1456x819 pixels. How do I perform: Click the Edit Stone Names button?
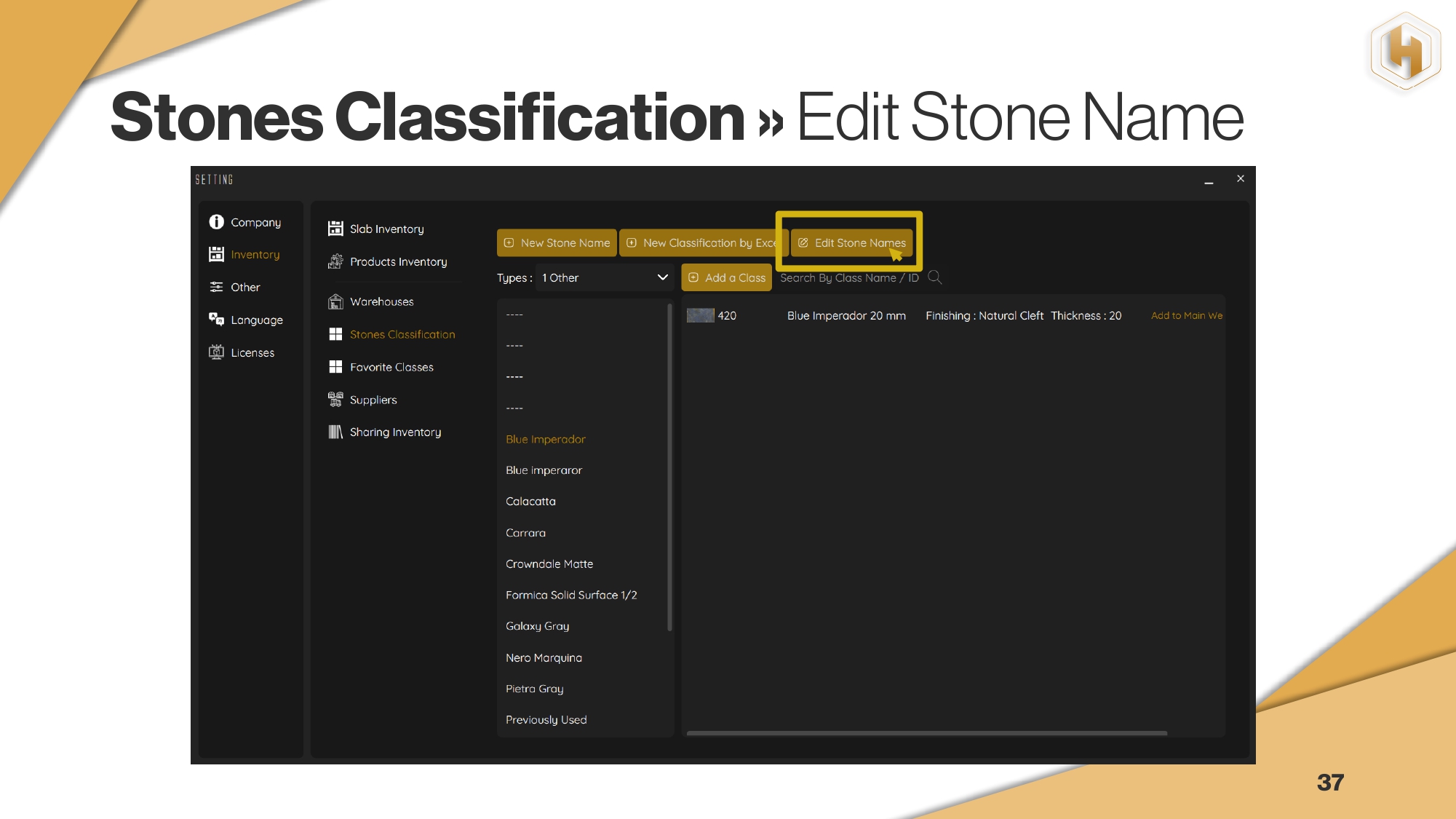[851, 242]
